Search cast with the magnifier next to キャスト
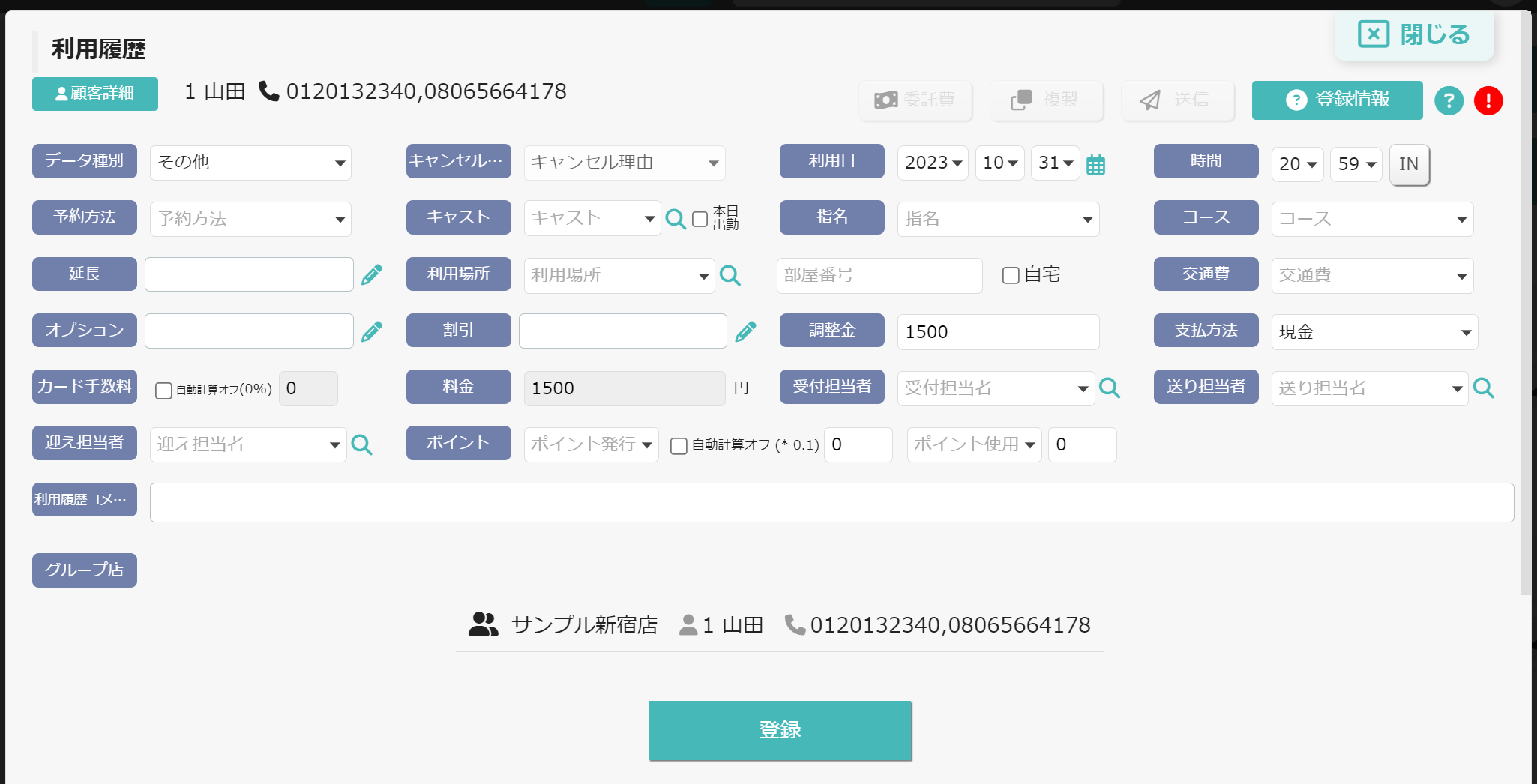The width and height of the screenshot is (1537, 784). [675, 219]
